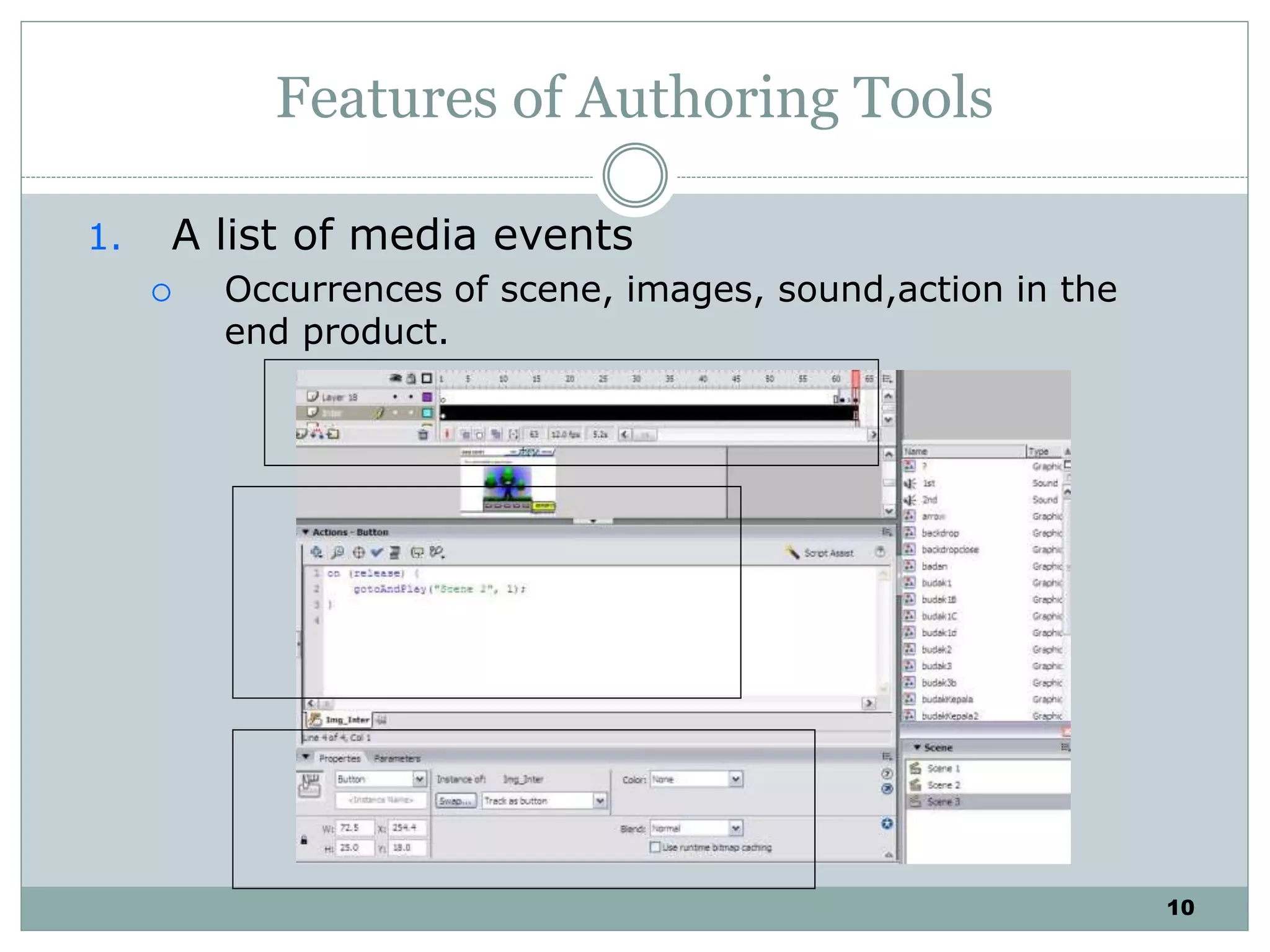Click the pin script icon beside Img_Inter tab

click(x=381, y=720)
